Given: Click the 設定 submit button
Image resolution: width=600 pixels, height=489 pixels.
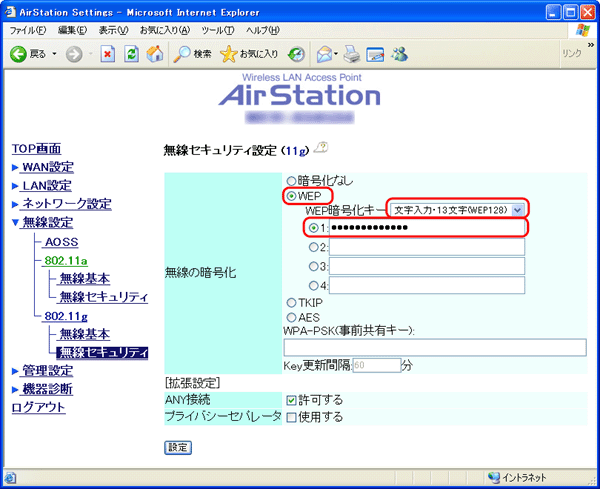Looking at the screenshot, I should (x=178, y=447).
